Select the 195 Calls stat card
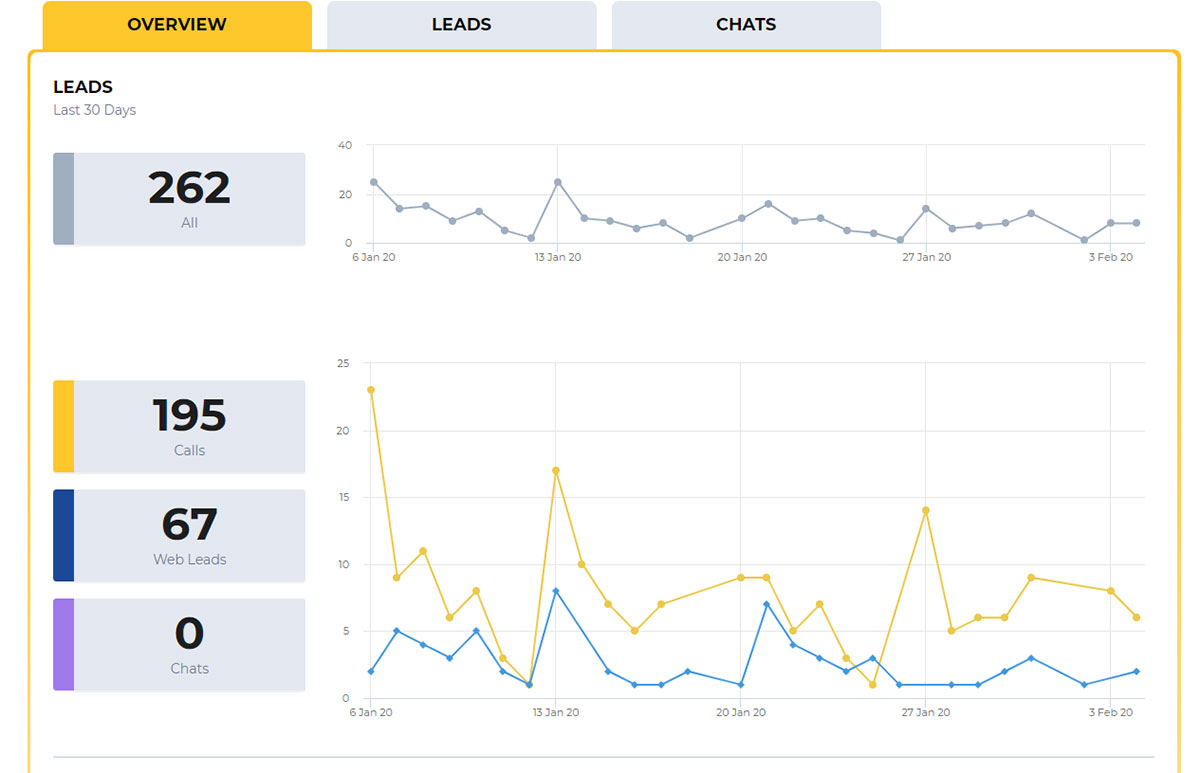The height and width of the screenshot is (773, 1200). pyautogui.click(x=179, y=426)
